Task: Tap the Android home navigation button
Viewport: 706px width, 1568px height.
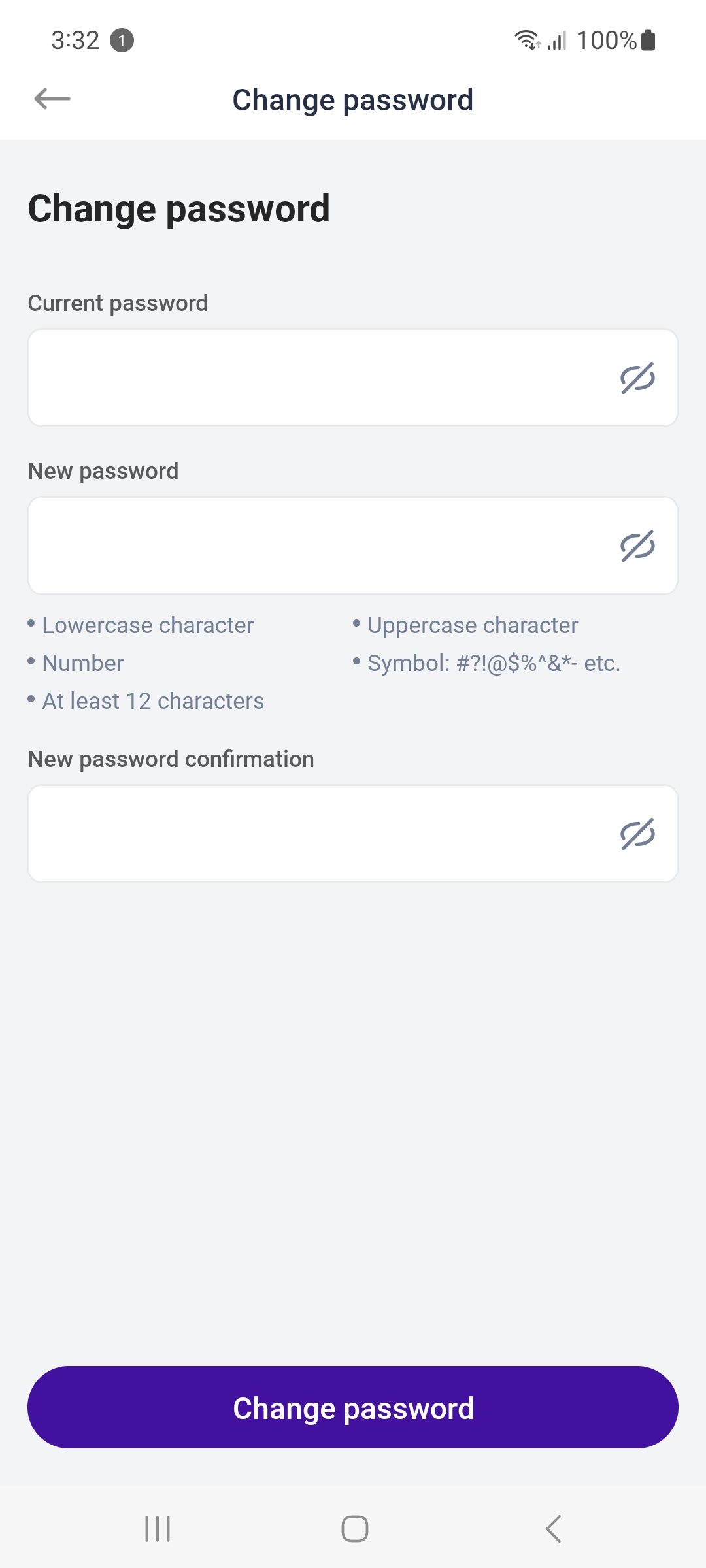Action: click(355, 1529)
